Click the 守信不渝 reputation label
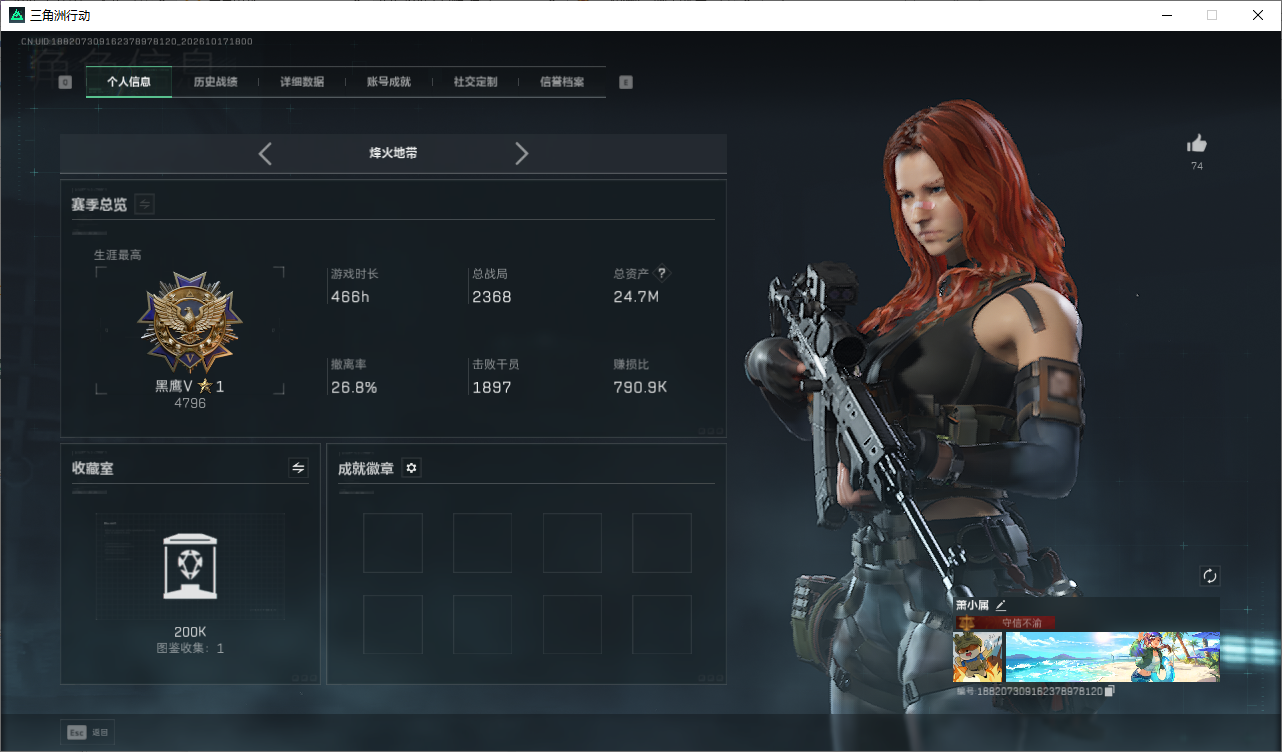 pos(1021,623)
